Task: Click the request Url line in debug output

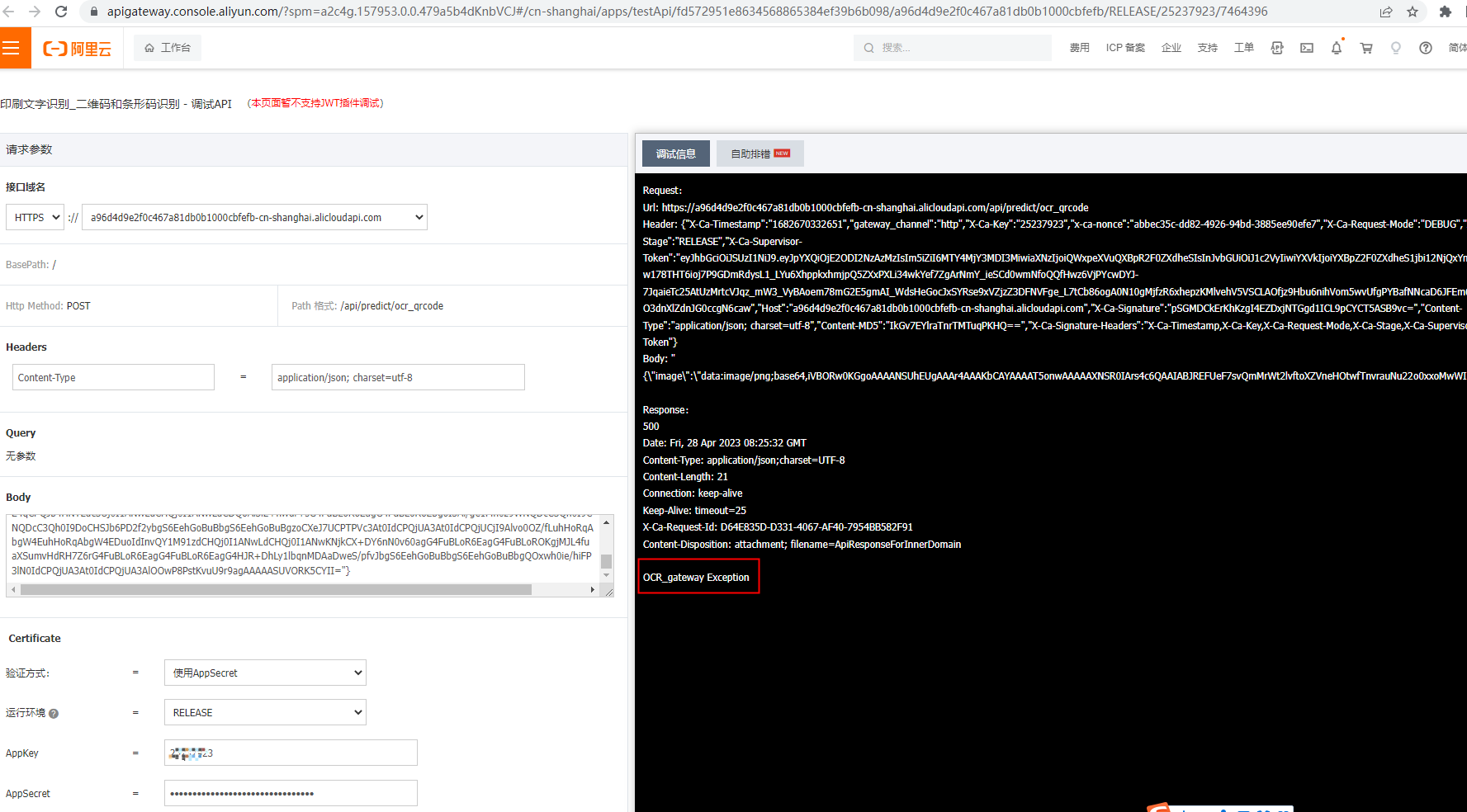Action: tap(865, 207)
